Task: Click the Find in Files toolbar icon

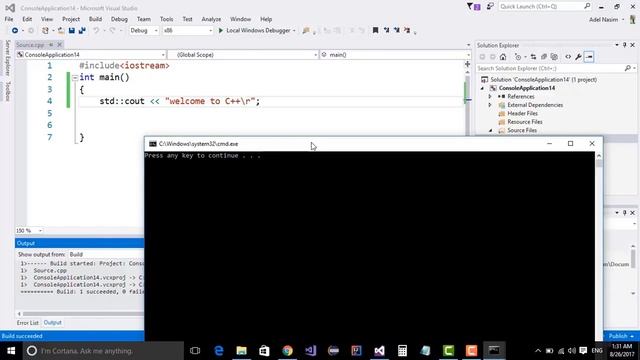Action: coord(306,31)
